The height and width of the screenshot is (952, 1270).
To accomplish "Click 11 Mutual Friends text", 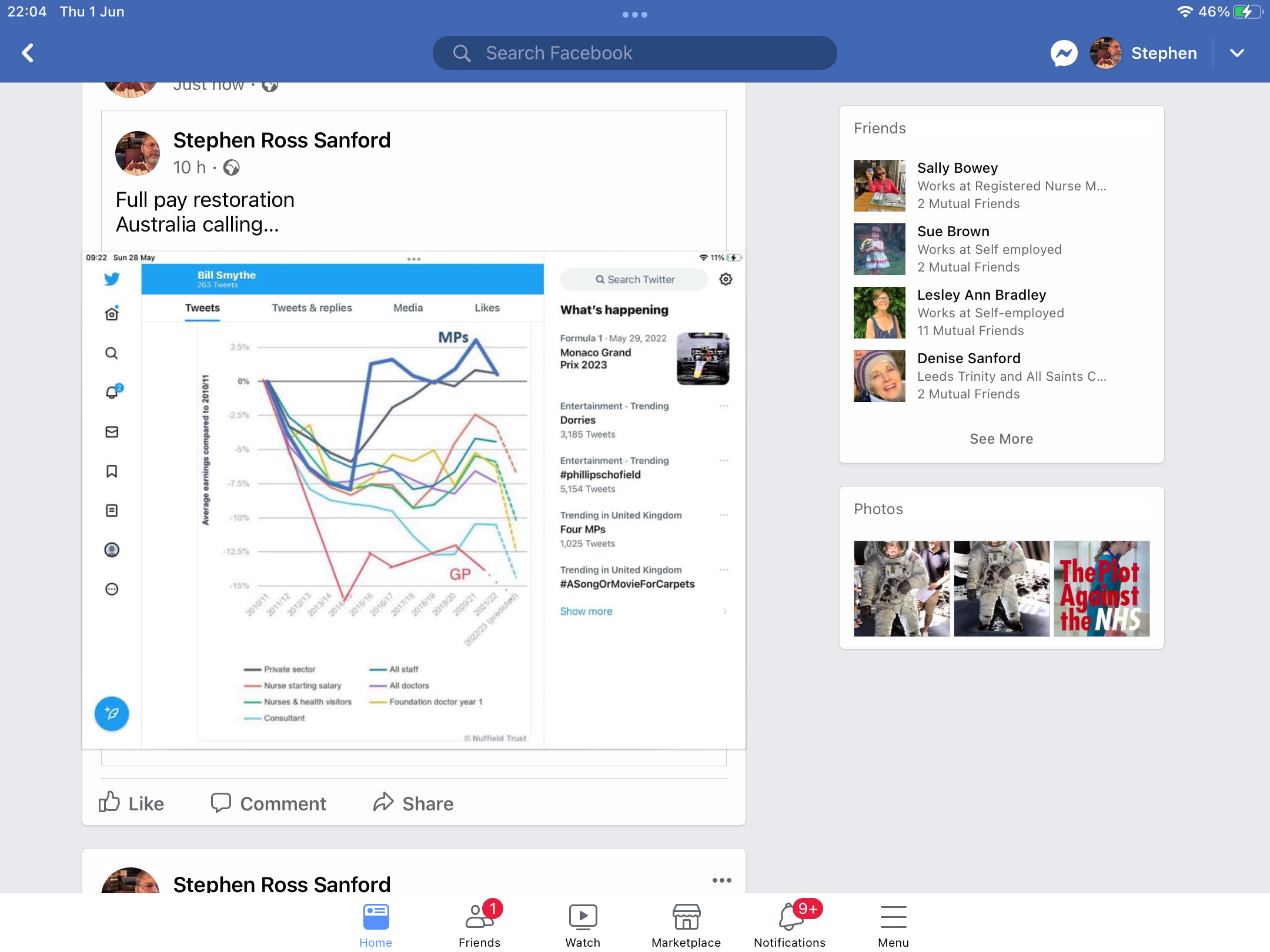I will pyautogui.click(x=971, y=330).
